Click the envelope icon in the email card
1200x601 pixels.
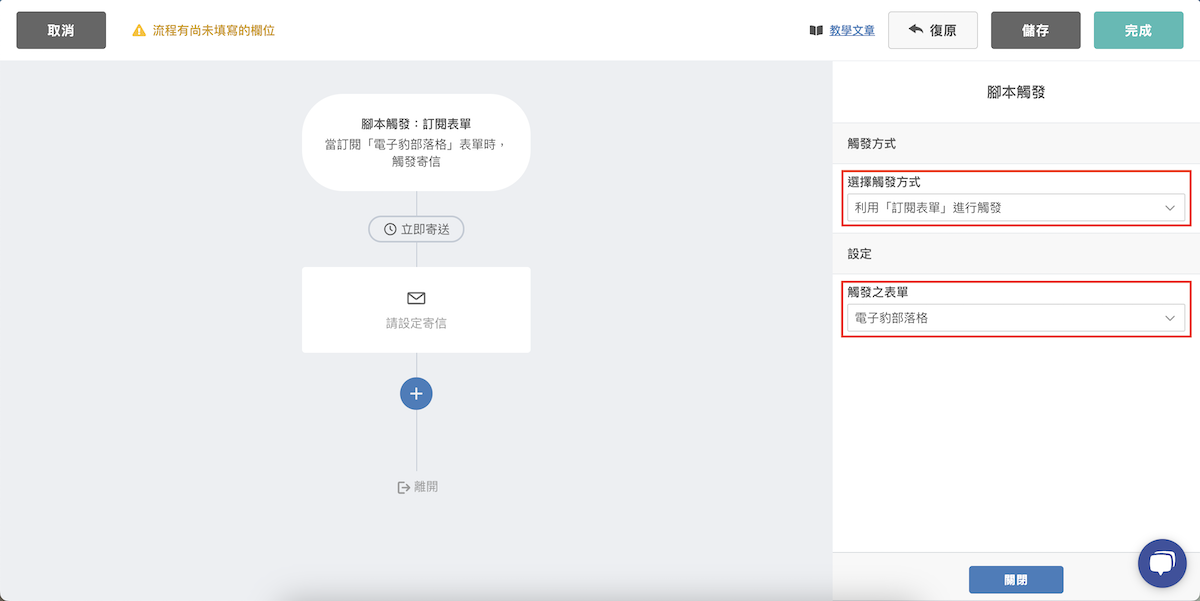point(416,298)
